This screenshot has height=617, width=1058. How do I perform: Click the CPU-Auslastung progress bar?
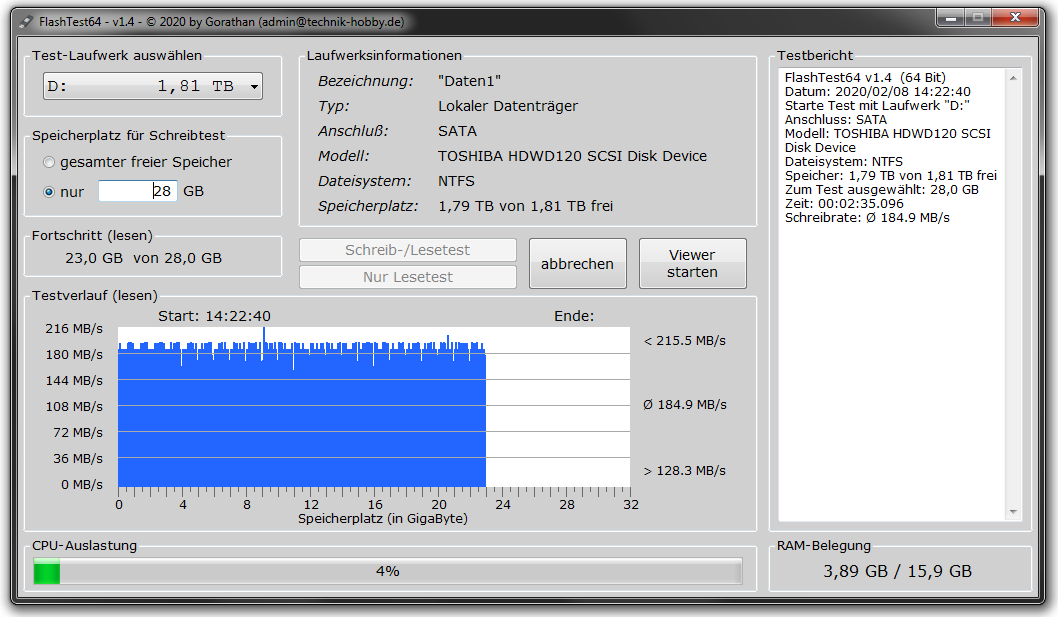tap(387, 571)
